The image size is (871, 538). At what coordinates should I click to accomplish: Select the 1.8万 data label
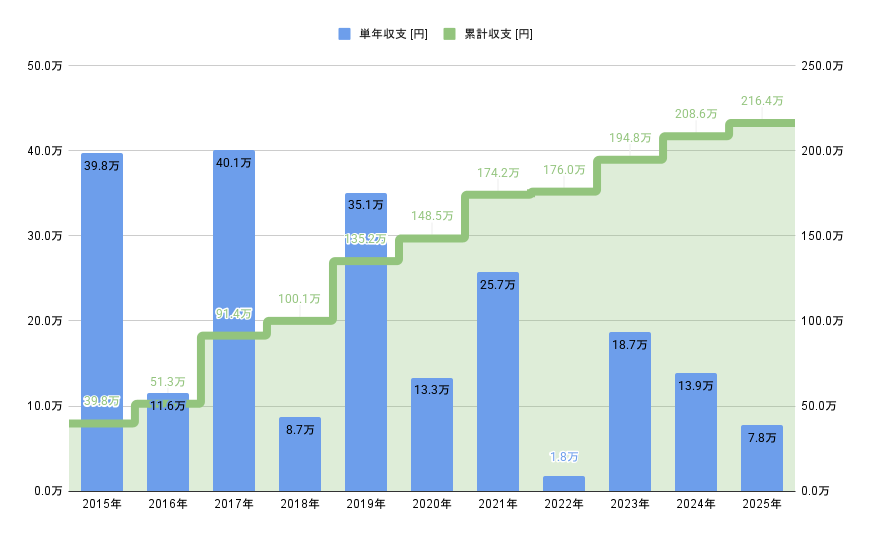[564, 457]
